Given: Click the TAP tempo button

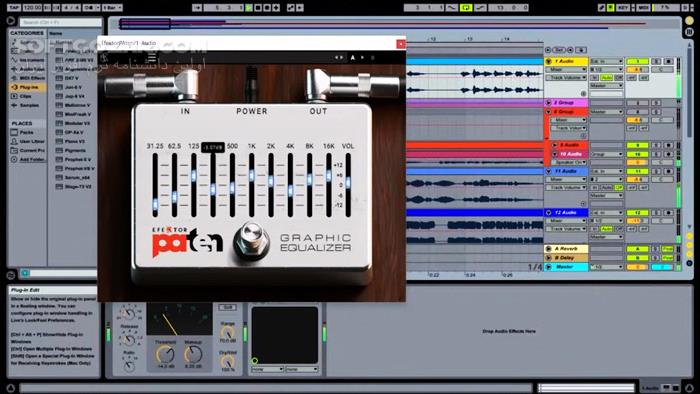Looking at the screenshot, I should (x=14, y=8).
